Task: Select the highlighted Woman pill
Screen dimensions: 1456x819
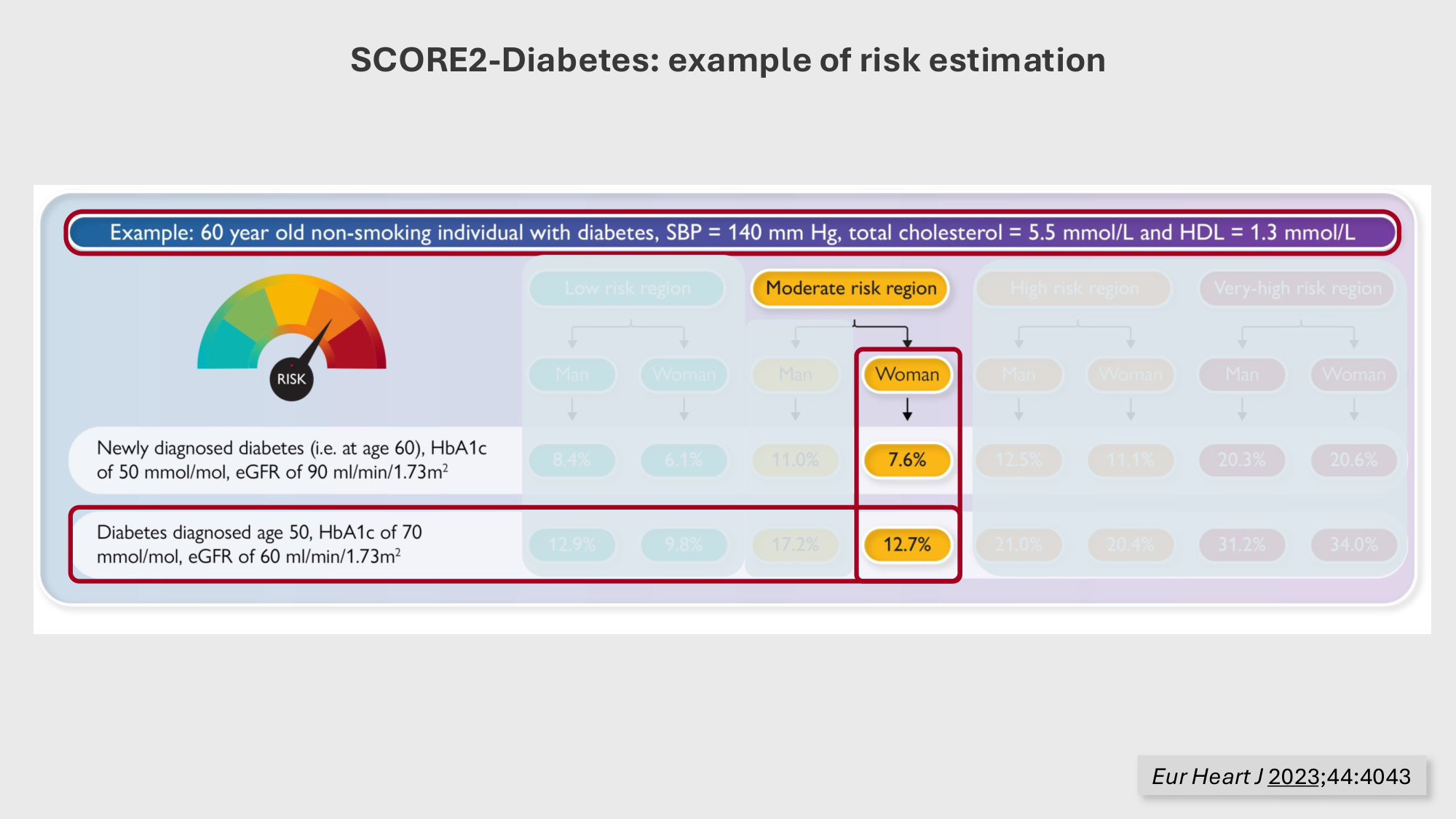Action: (x=907, y=374)
